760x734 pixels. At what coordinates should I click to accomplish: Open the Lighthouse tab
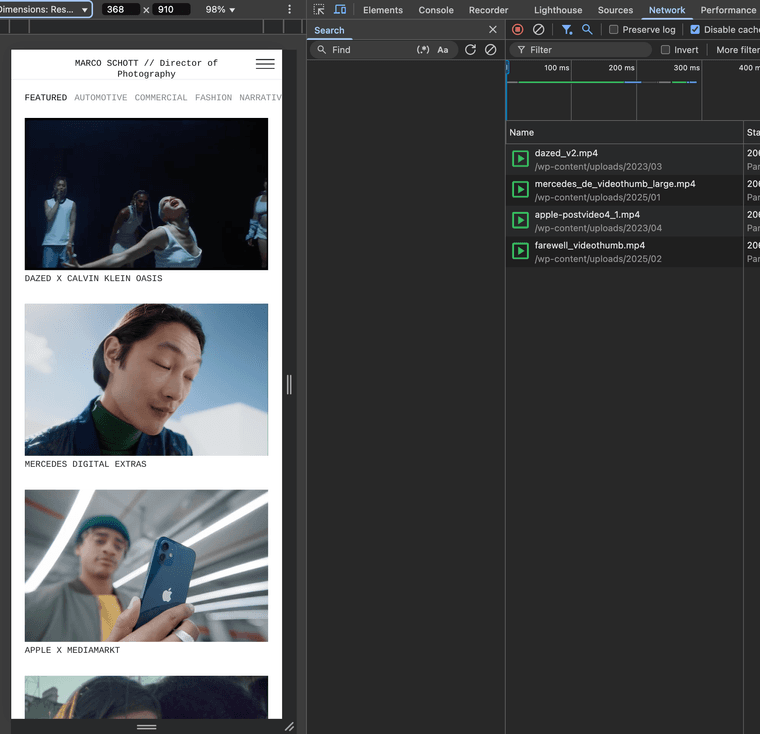coord(558,10)
